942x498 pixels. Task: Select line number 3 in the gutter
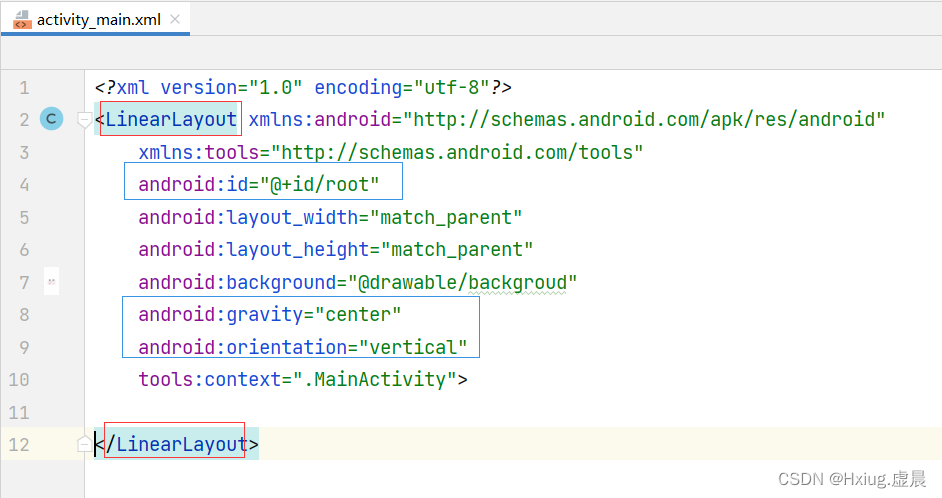pyautogui.click(x=24, y=153)
